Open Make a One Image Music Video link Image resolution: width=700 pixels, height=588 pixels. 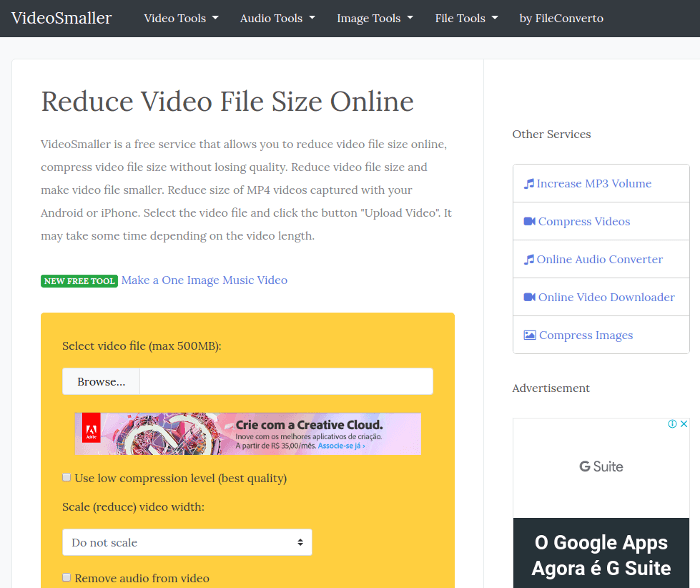click(x=204, y=280)
